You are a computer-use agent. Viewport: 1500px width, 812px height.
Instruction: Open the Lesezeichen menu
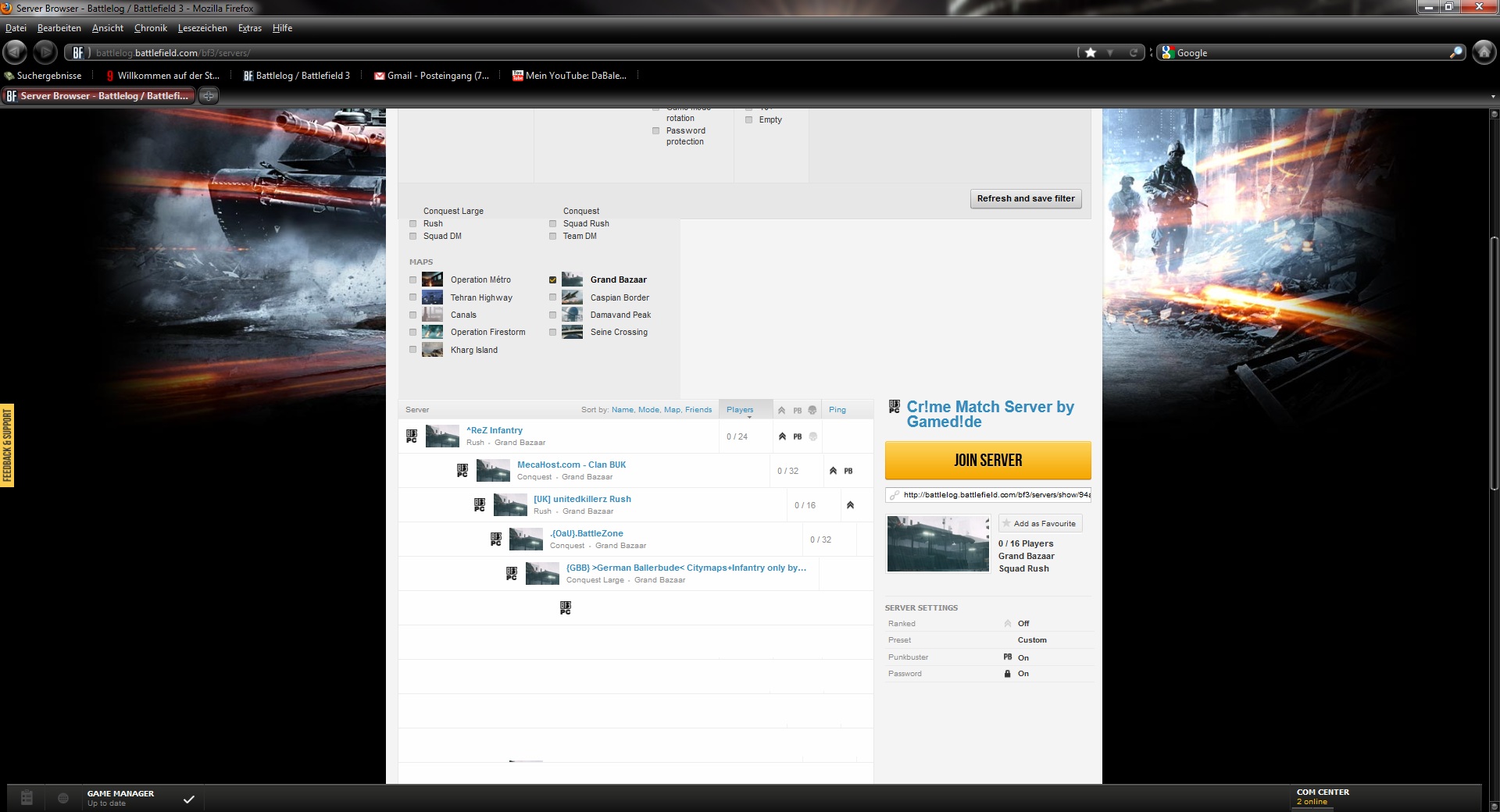pos(202,28)
